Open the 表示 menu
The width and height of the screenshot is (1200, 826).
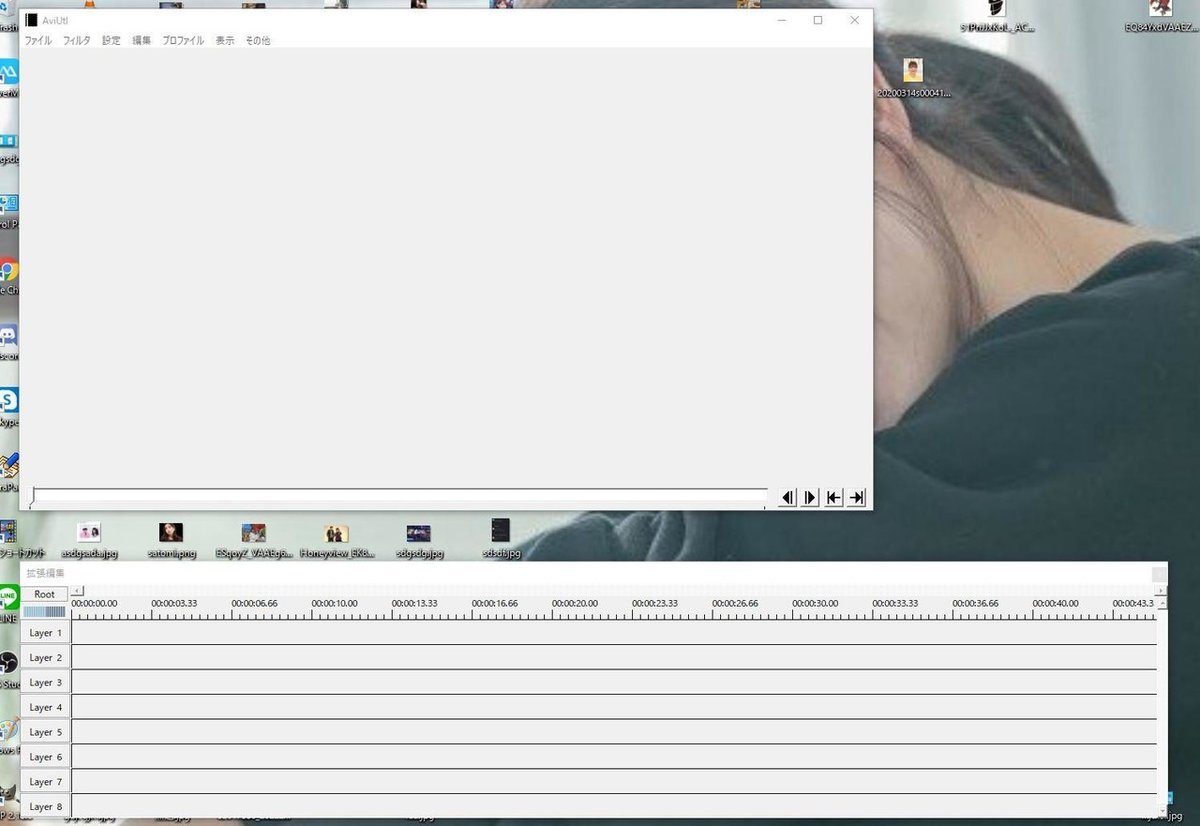click(225, 41)
